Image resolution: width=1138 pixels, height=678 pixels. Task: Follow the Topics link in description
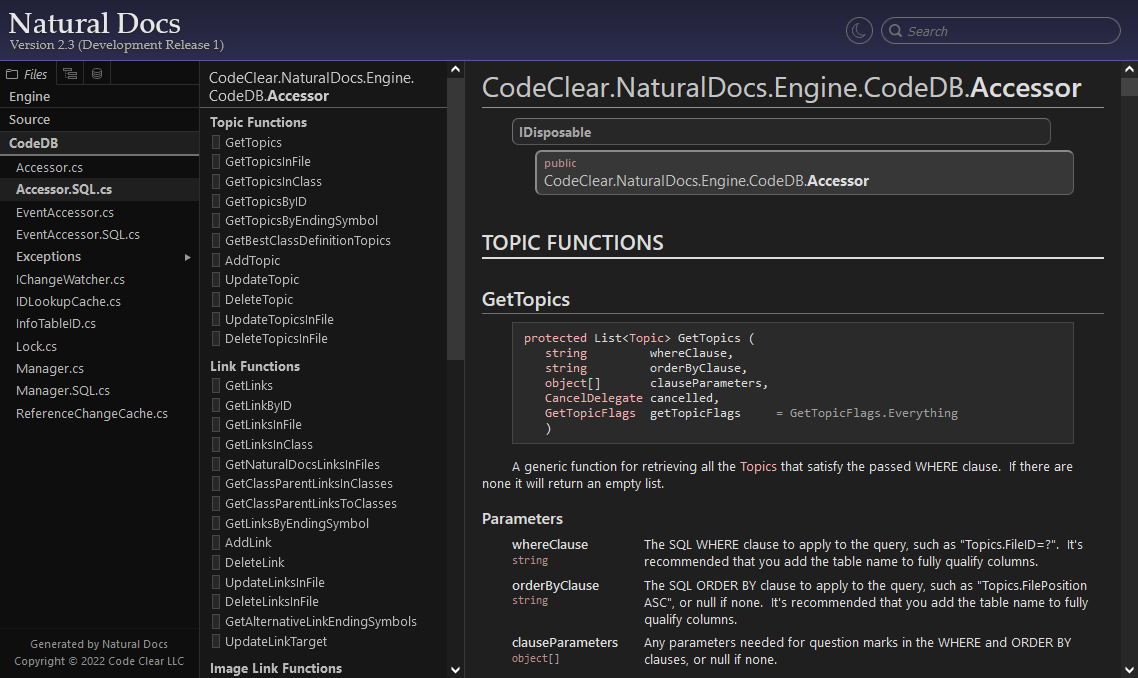(x=758, y=467)
